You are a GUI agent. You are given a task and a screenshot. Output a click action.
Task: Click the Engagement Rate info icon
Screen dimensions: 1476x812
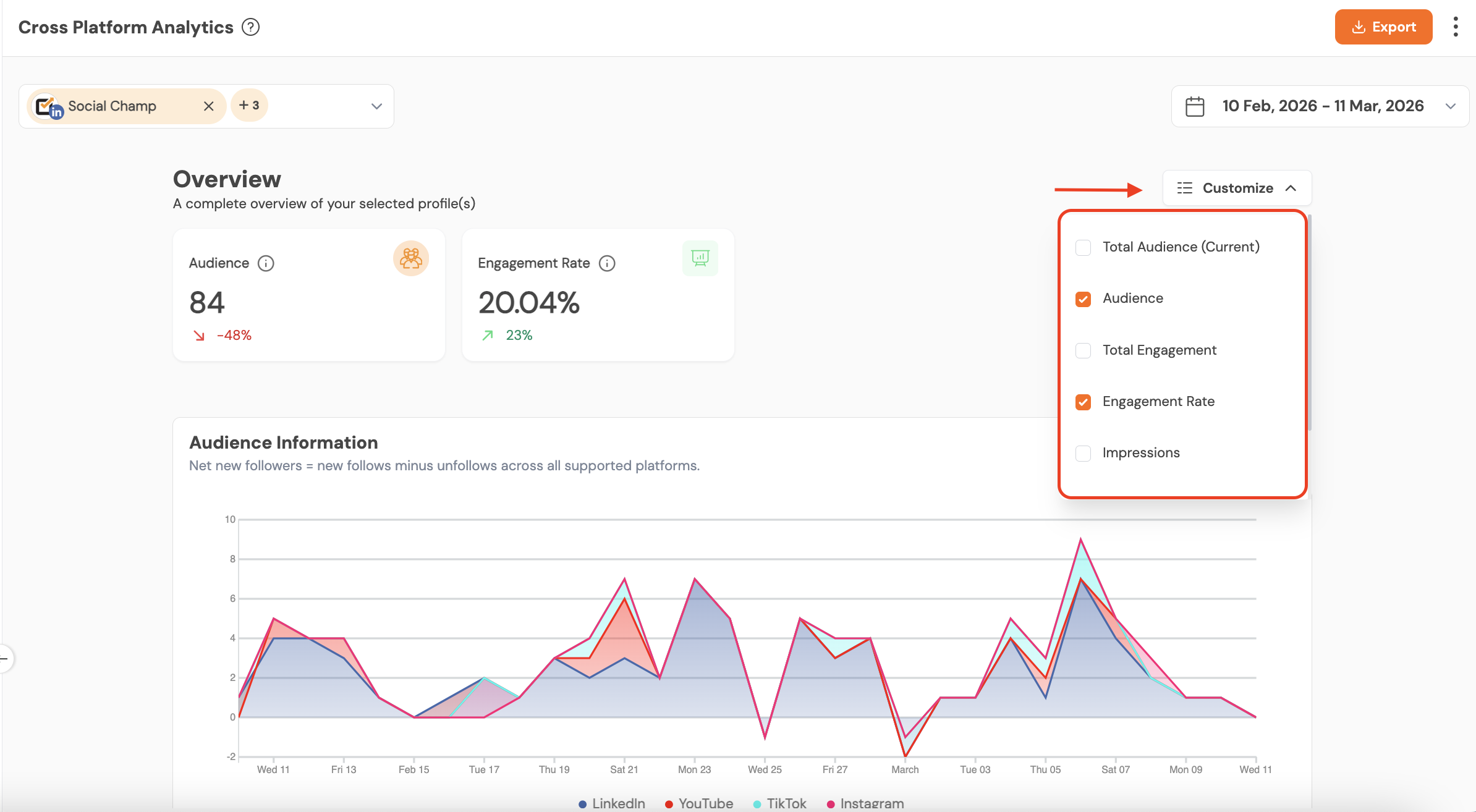coord(607,263)
